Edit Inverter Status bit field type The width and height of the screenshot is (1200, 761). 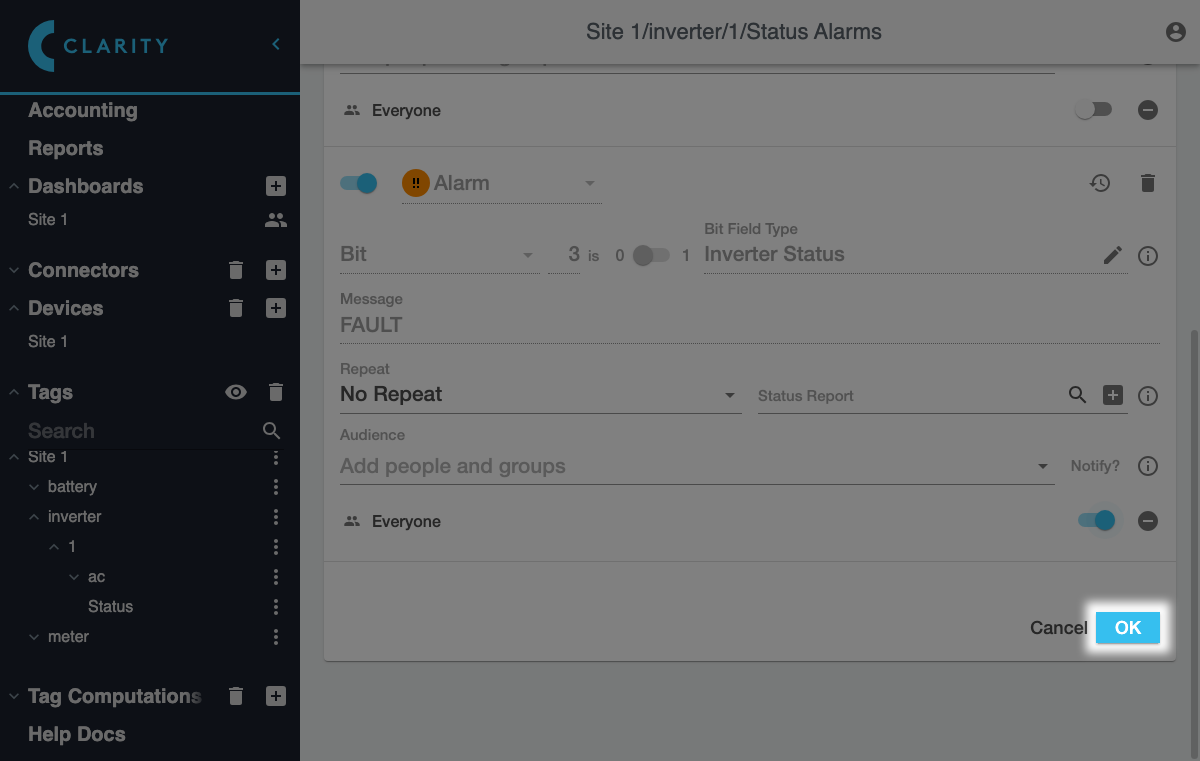pos(1113,255)
